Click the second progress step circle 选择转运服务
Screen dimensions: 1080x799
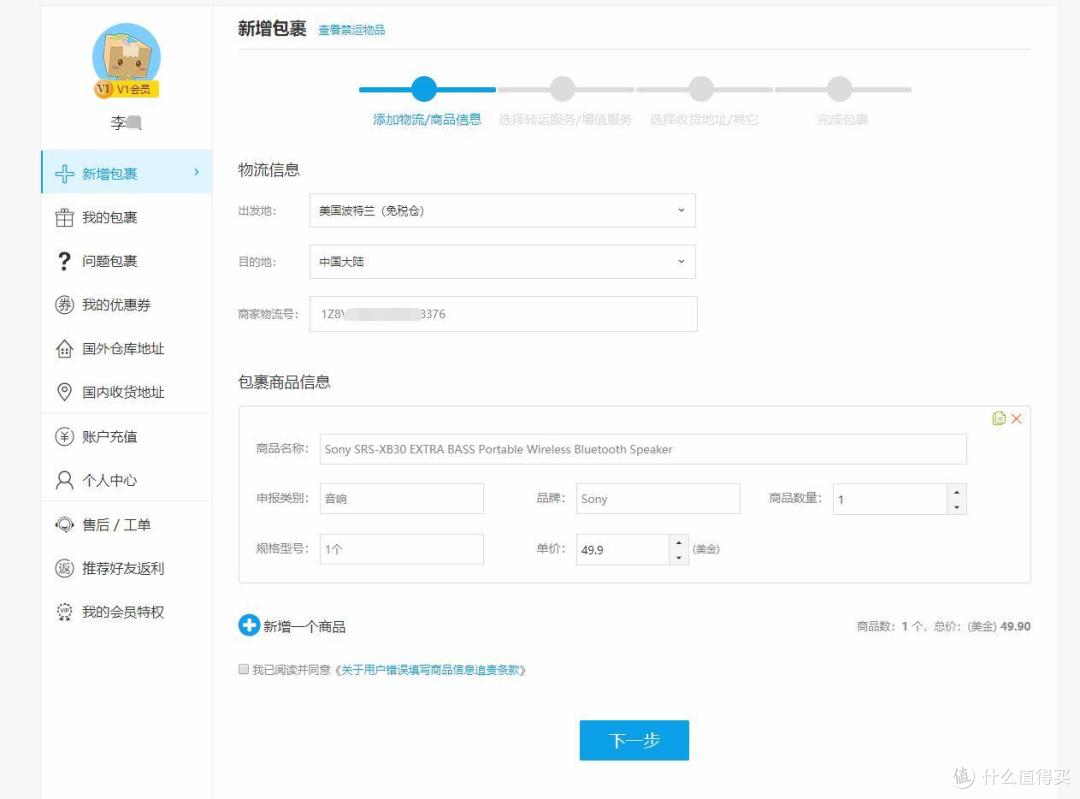pyautogui.click(x=563, y=89)
